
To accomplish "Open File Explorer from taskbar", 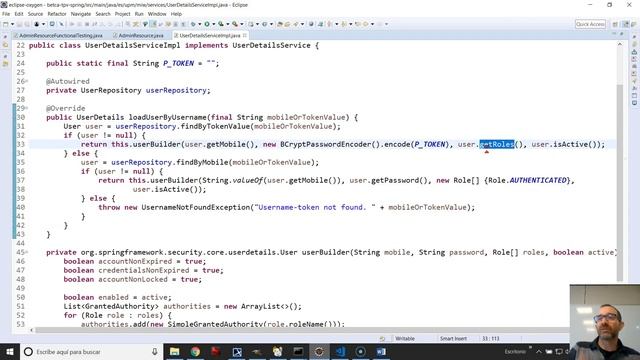I will coord(174,351).
